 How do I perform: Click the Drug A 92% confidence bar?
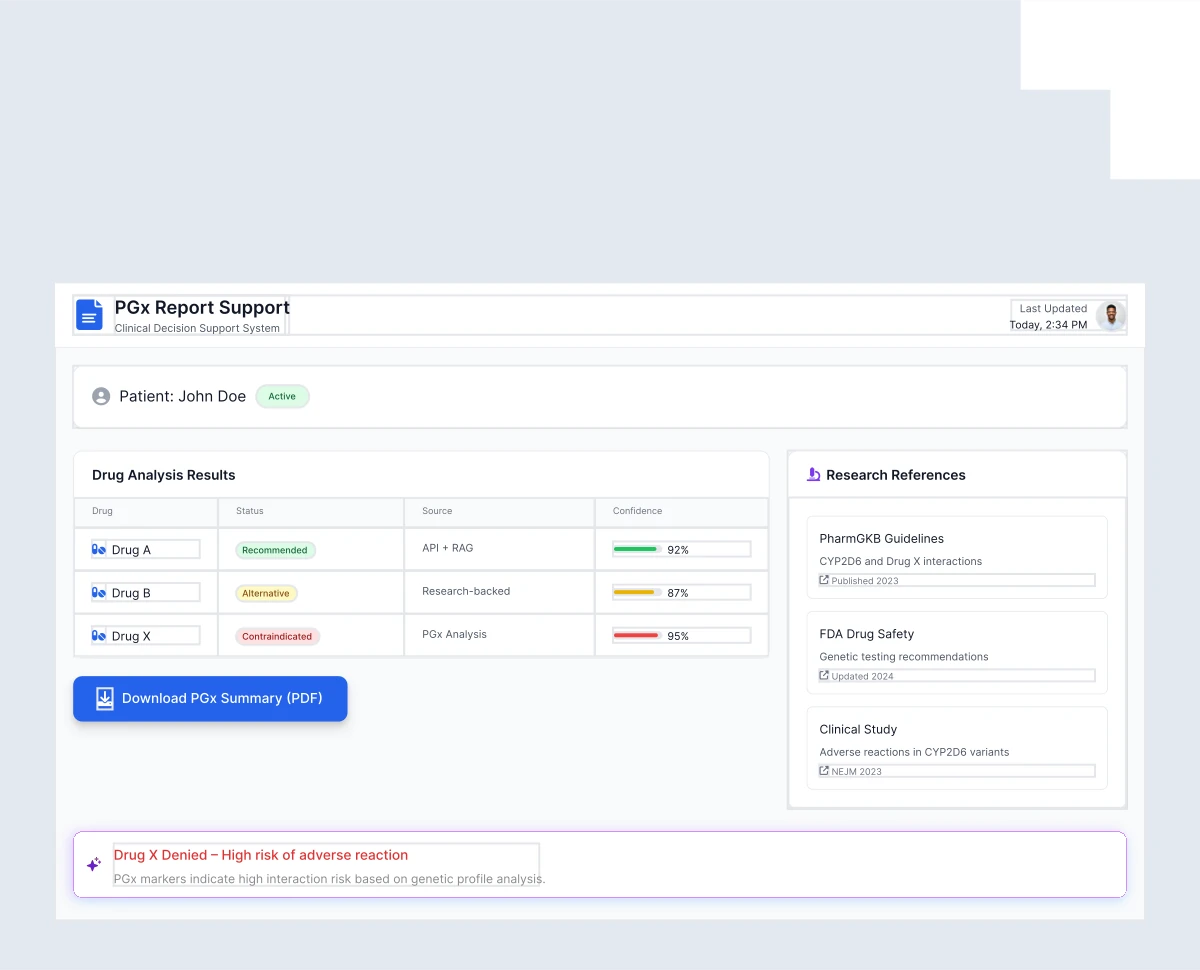(x=636, y=549)
